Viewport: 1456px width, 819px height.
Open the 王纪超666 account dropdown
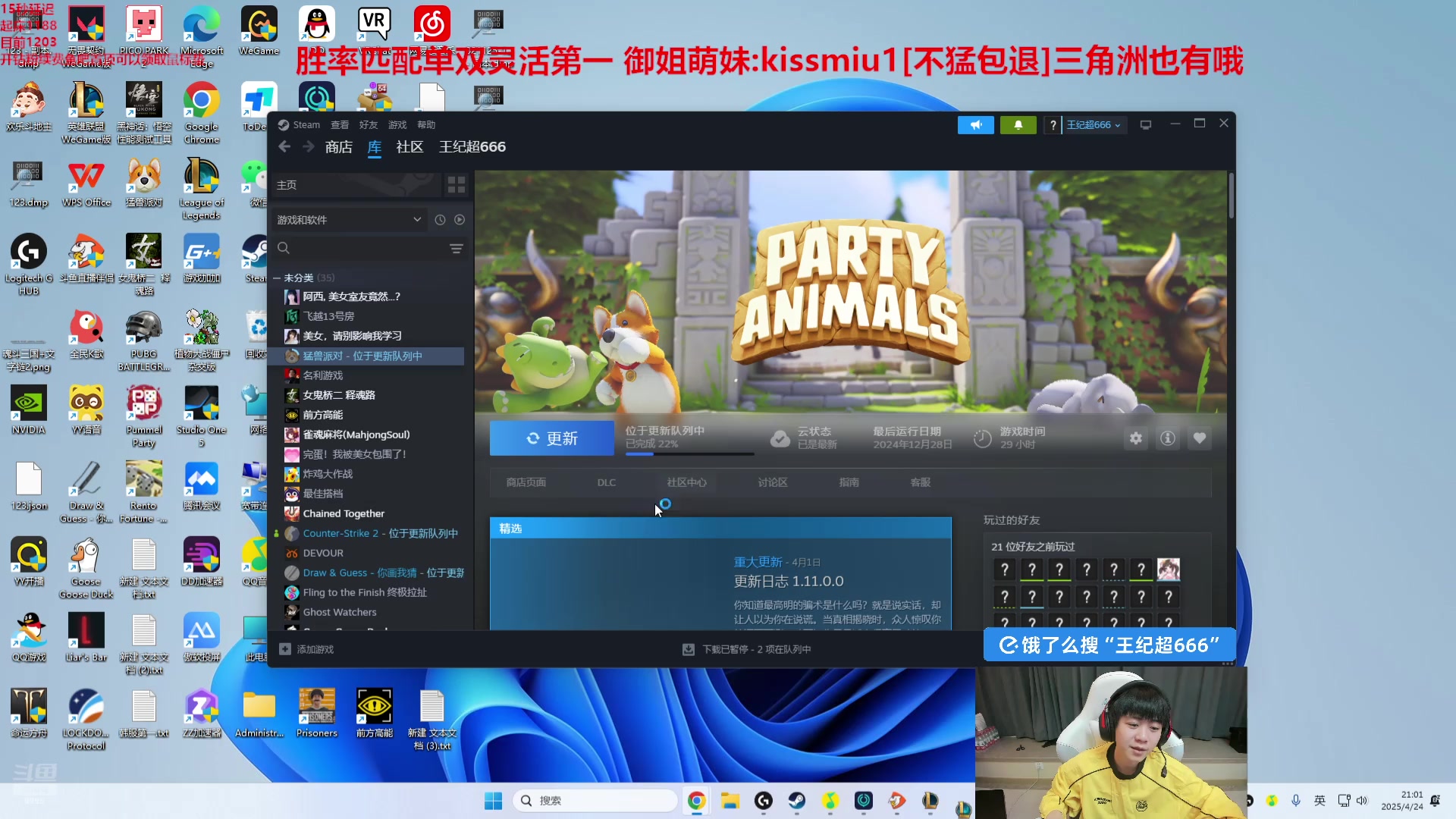[x=1093, y=125]
